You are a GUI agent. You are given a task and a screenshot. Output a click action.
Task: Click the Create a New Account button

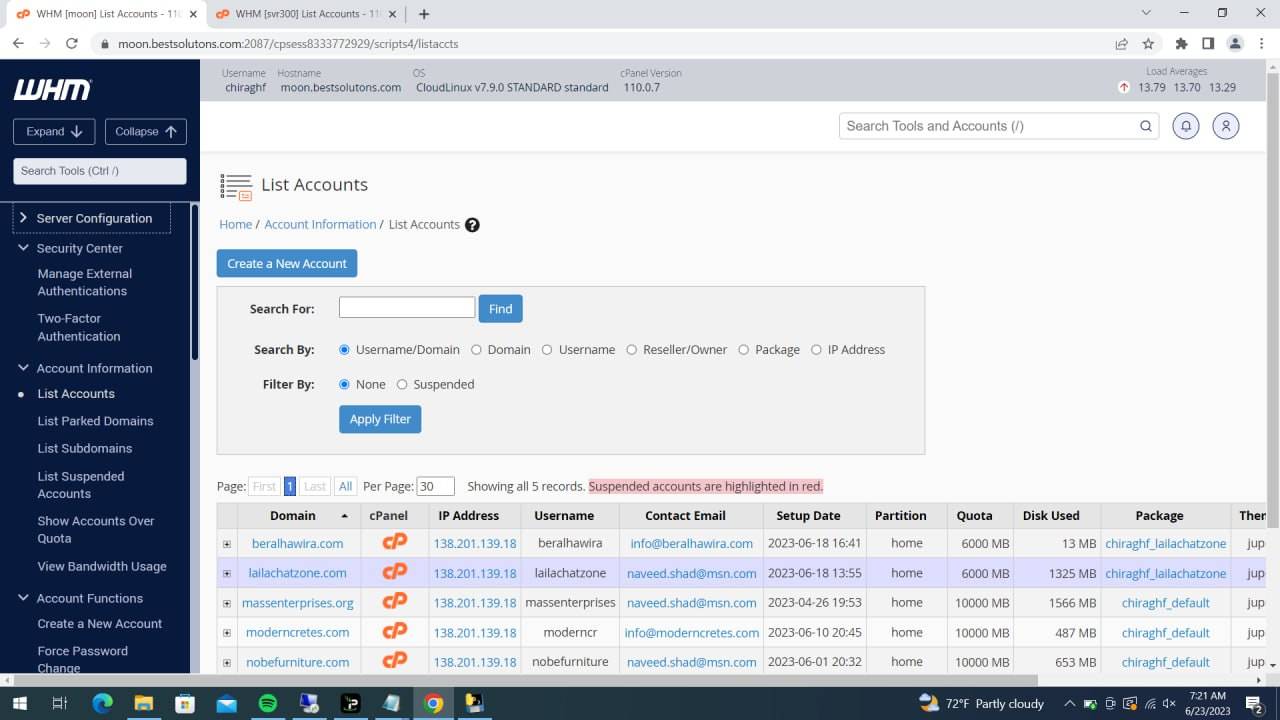(286, 264)
